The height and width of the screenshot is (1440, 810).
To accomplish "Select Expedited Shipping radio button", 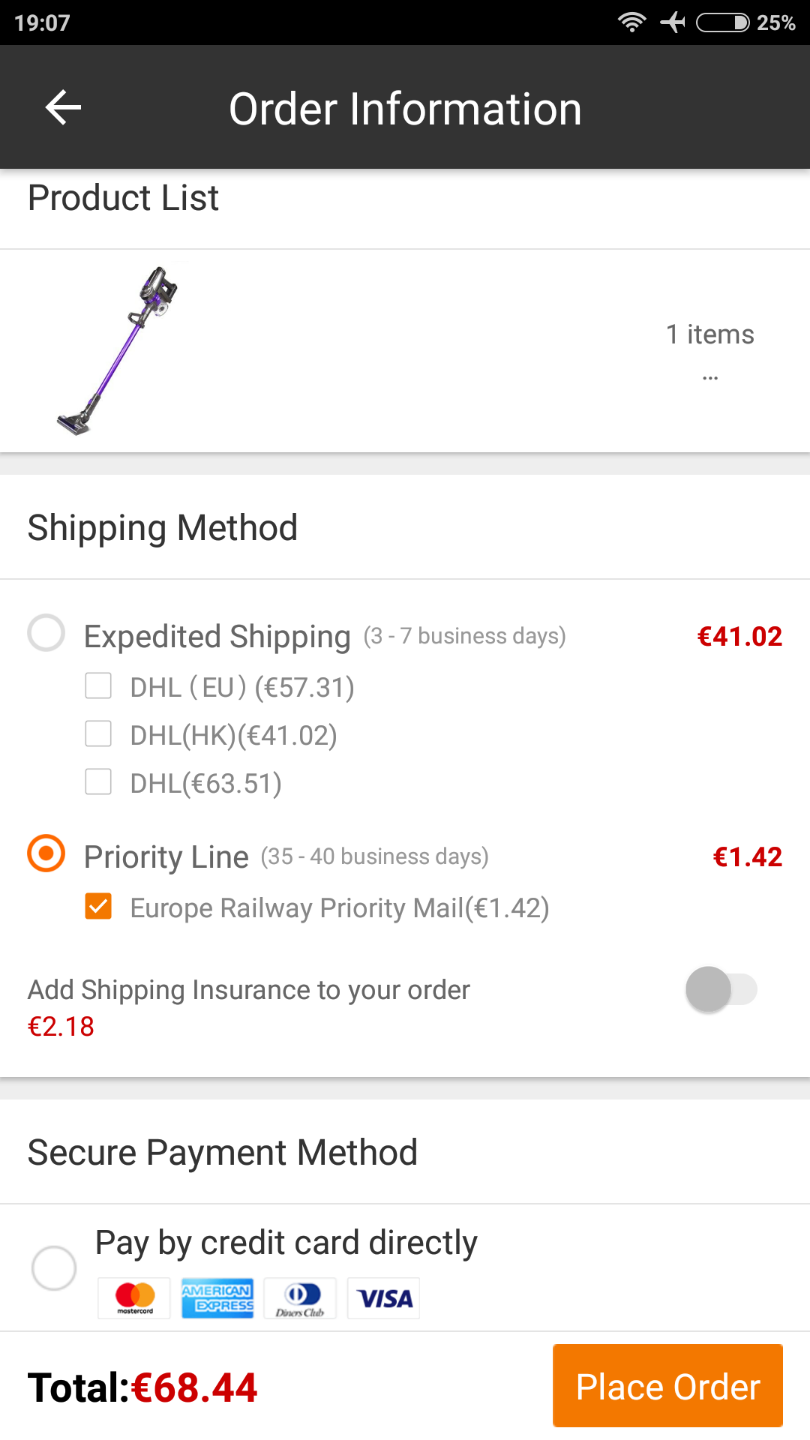I will [46, 634].
